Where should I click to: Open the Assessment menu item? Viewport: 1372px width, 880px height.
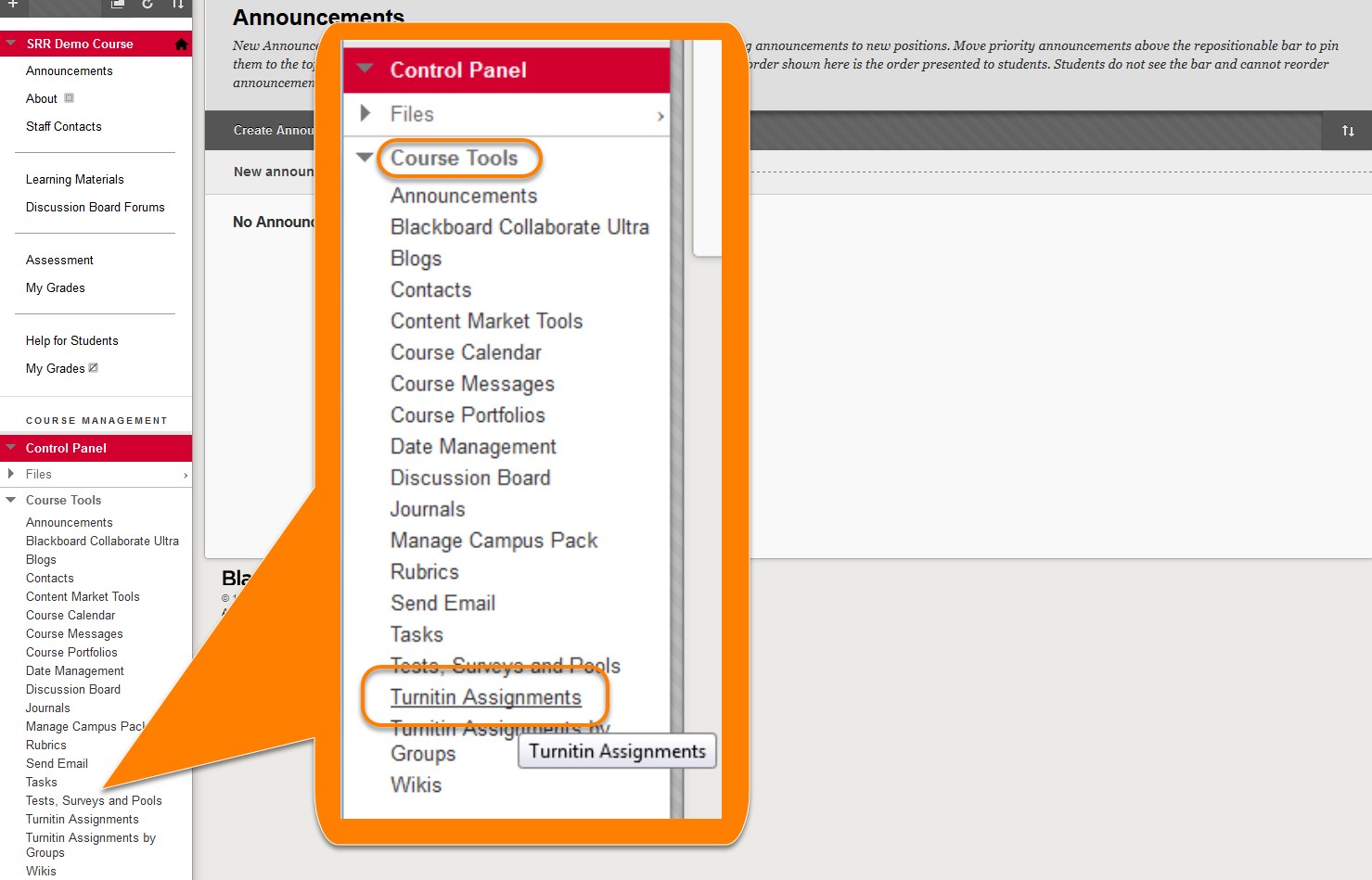[59, 261]
